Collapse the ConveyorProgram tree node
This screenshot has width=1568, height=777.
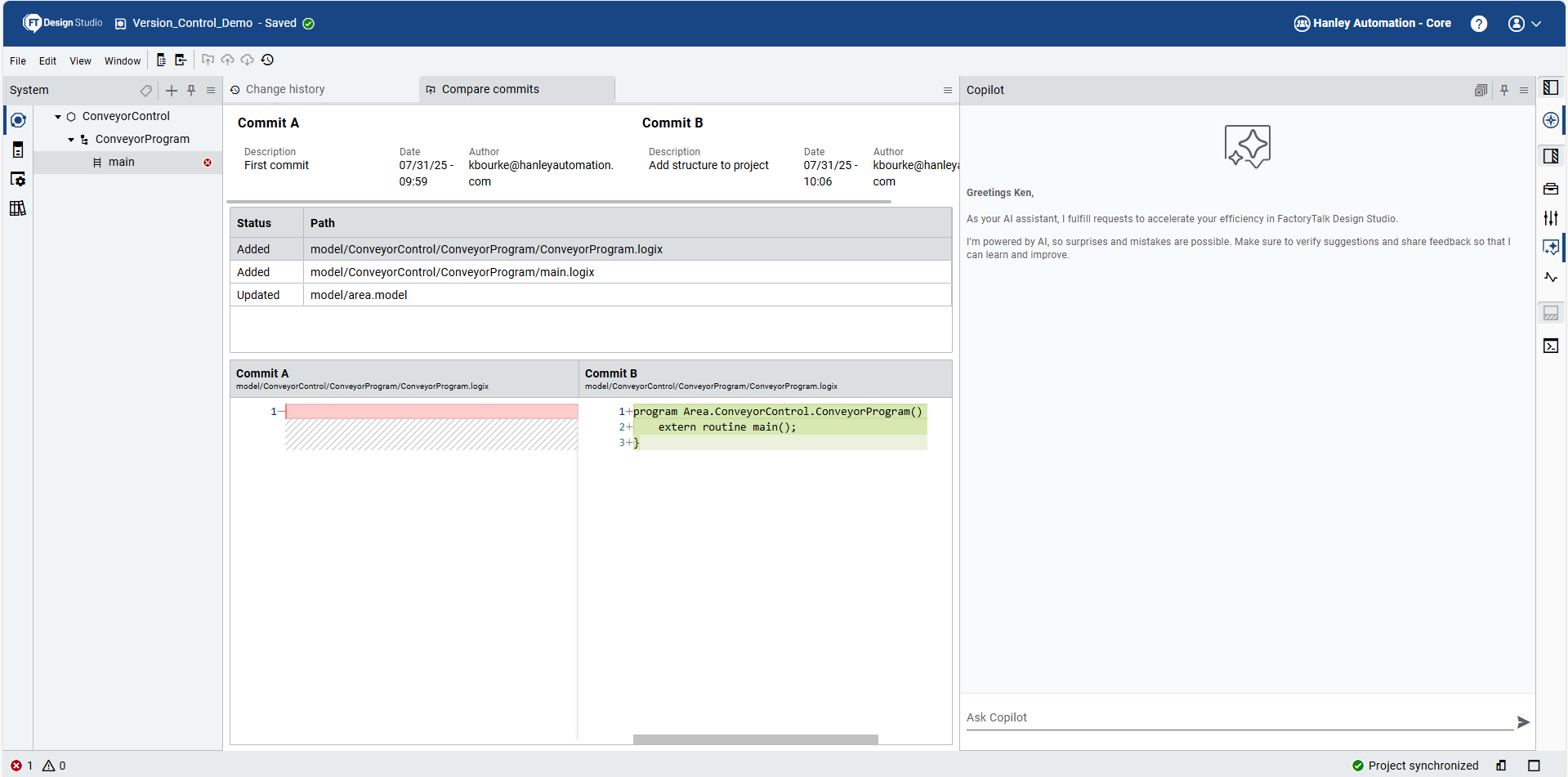pos(71,140)
